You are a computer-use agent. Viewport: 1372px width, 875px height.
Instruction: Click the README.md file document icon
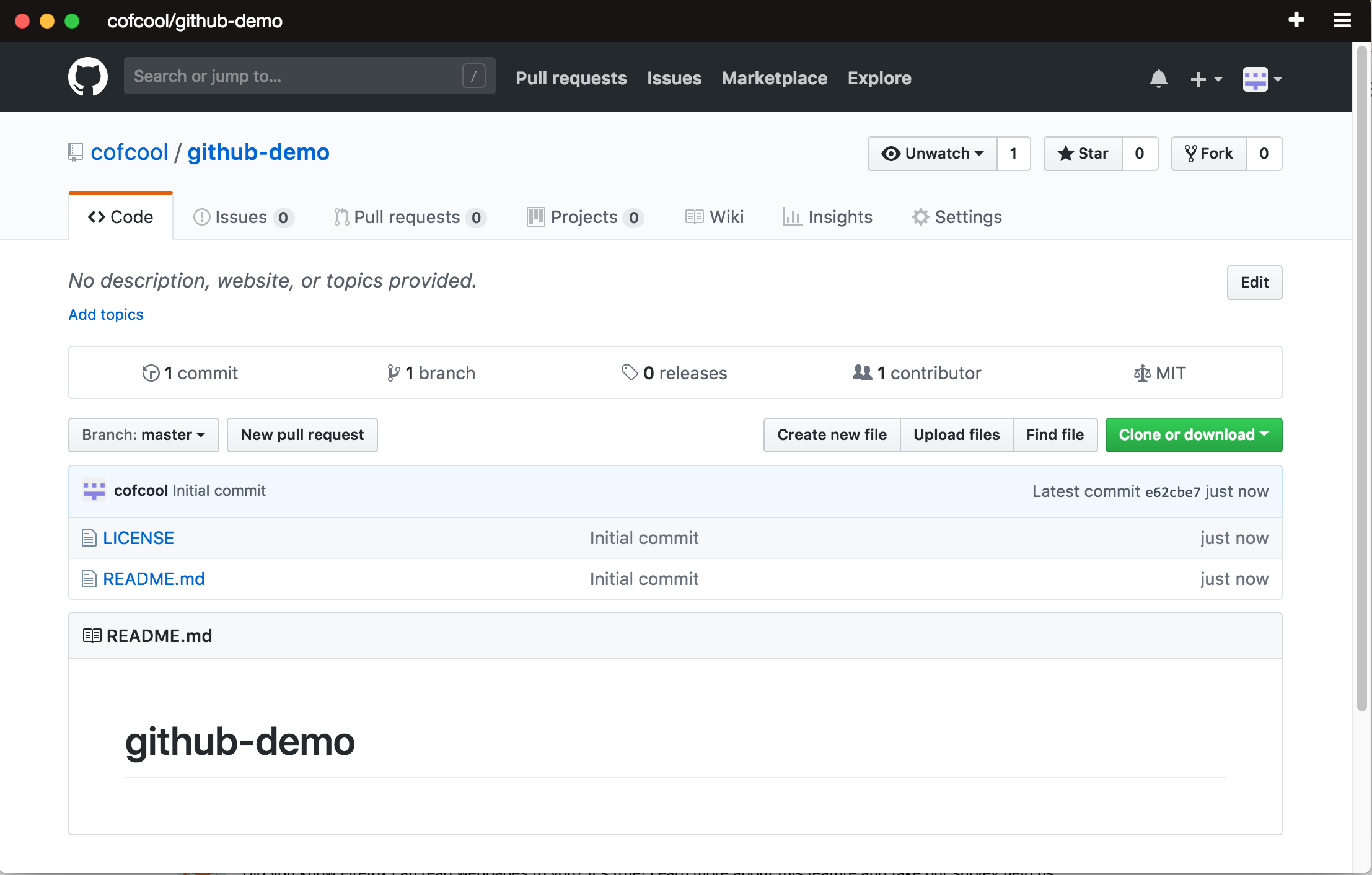pos(89,579)
